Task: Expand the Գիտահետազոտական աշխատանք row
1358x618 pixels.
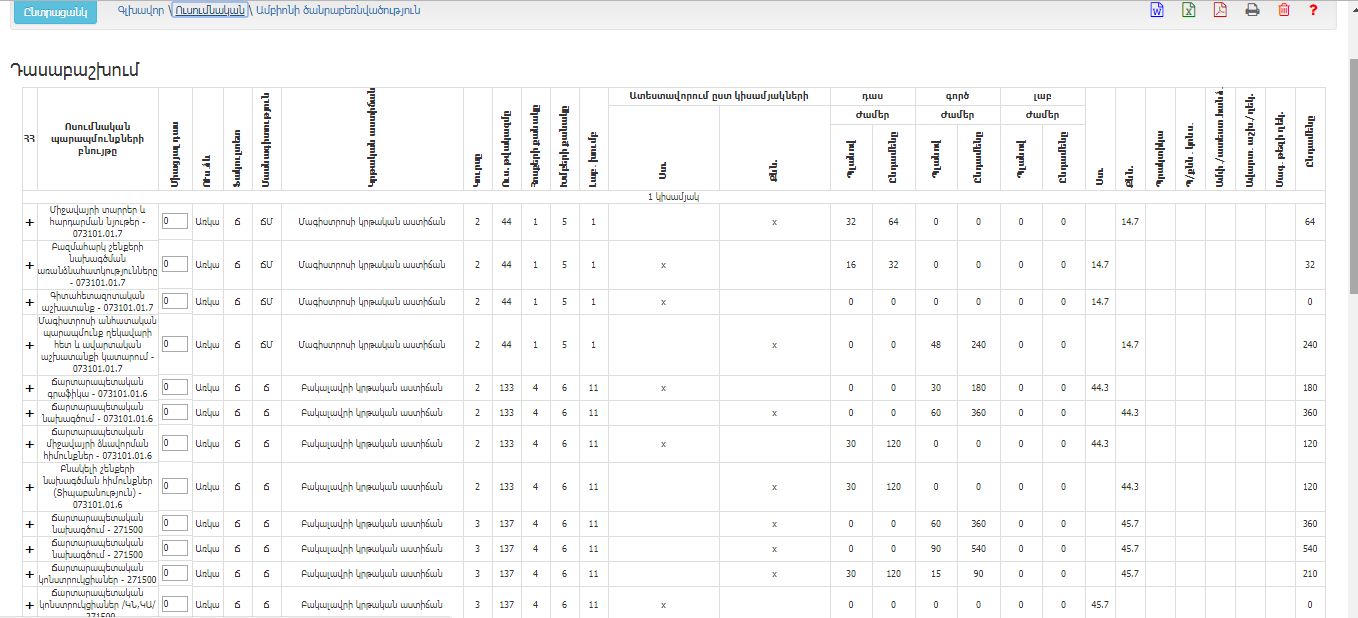Action: (29, 301)
